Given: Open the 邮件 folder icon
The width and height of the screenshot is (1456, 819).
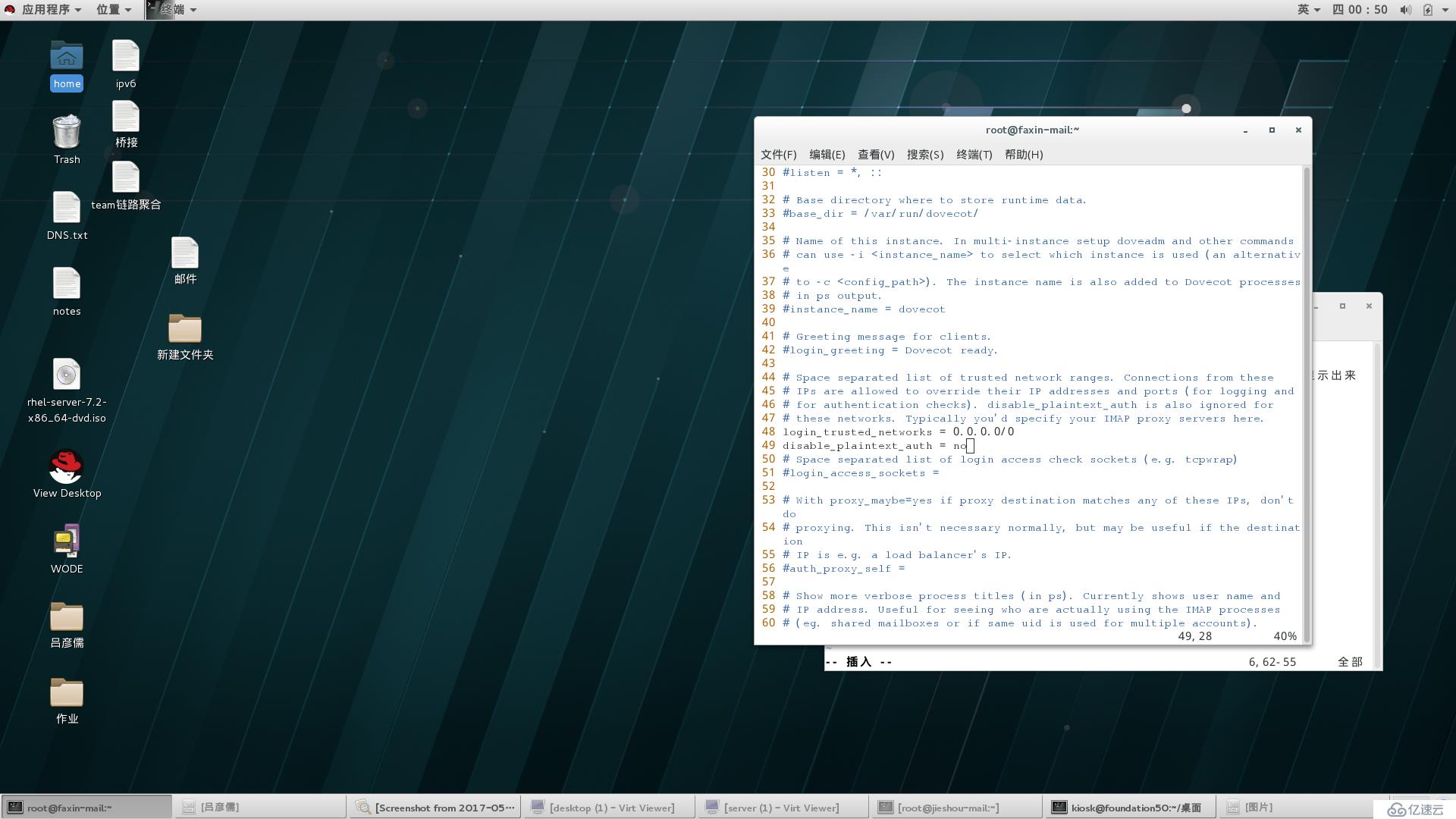Looking at the screenshot, I should coord(184,253).
